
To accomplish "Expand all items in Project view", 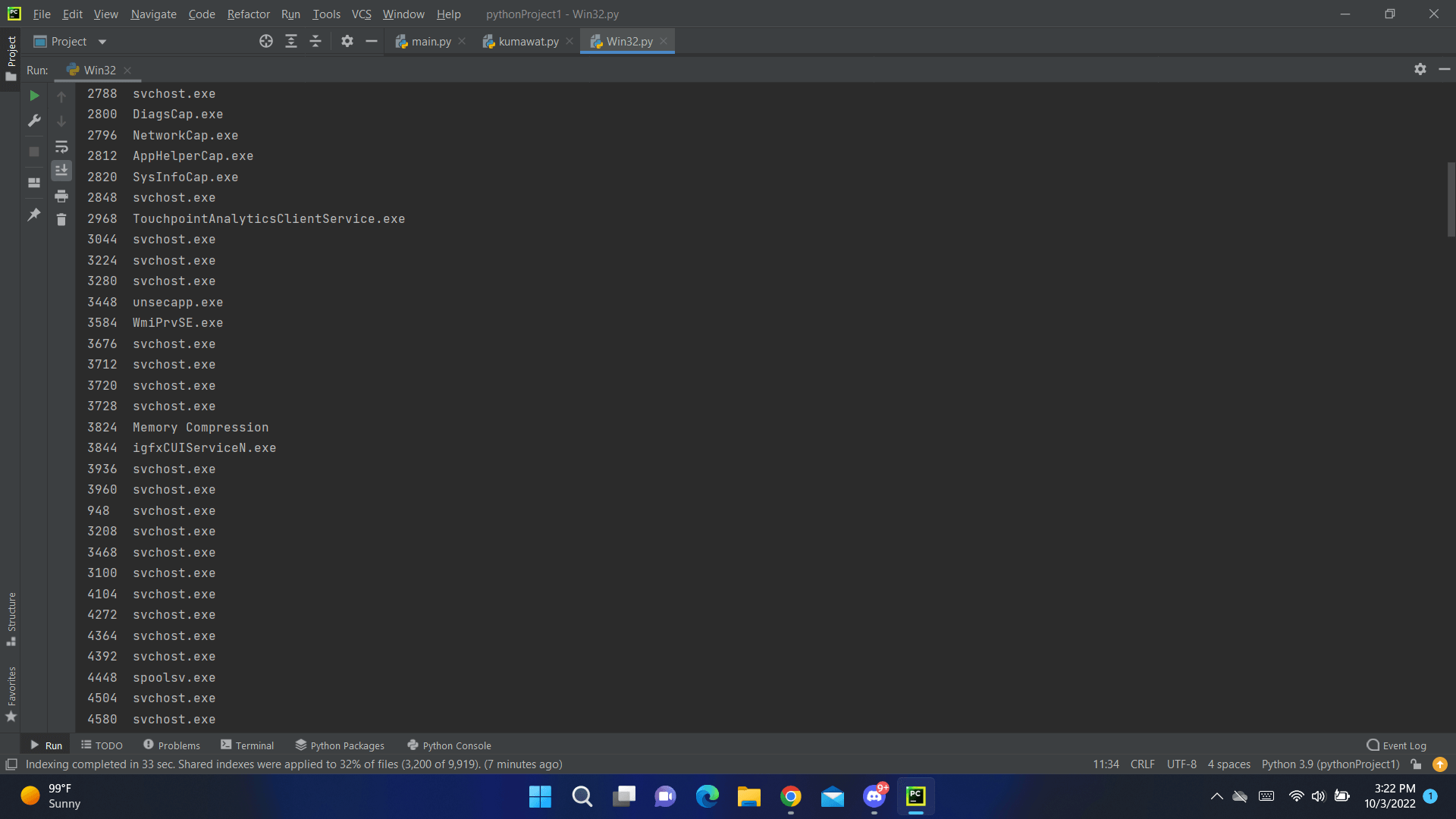I will [x=291, y=41].
